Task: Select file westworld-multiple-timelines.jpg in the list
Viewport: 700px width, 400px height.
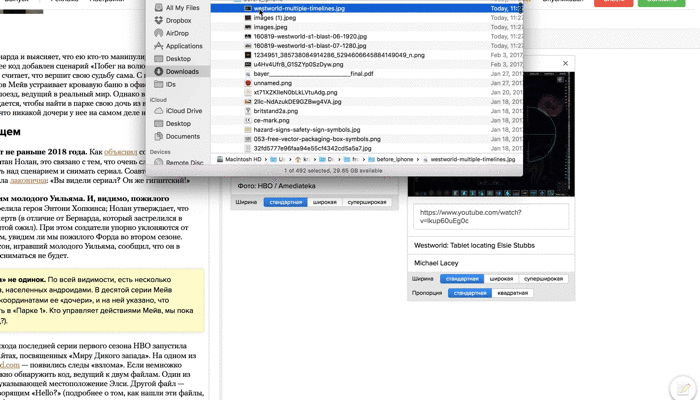Action: point(299,8)
